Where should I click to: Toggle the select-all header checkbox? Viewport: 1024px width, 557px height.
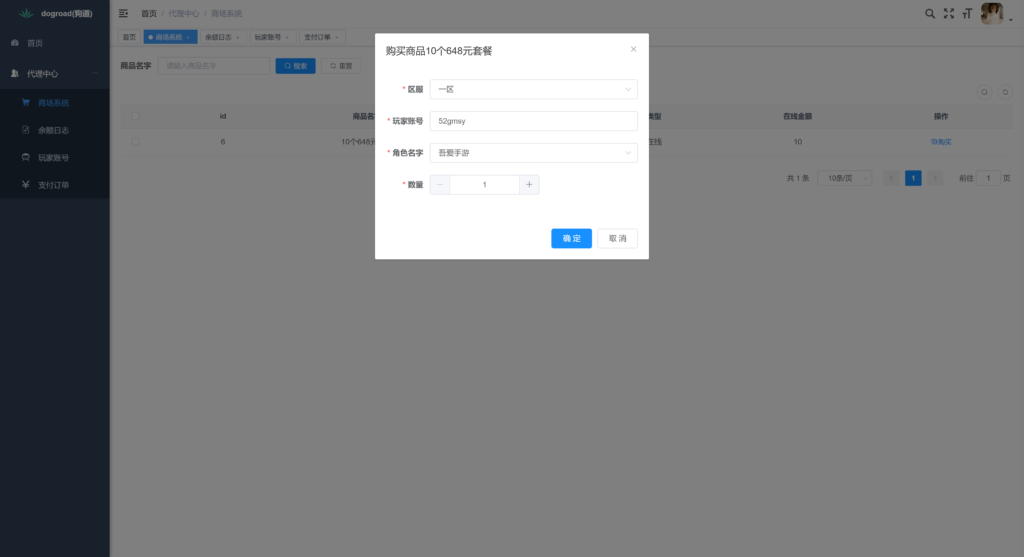pyautogui.click(x=135, y=116)
